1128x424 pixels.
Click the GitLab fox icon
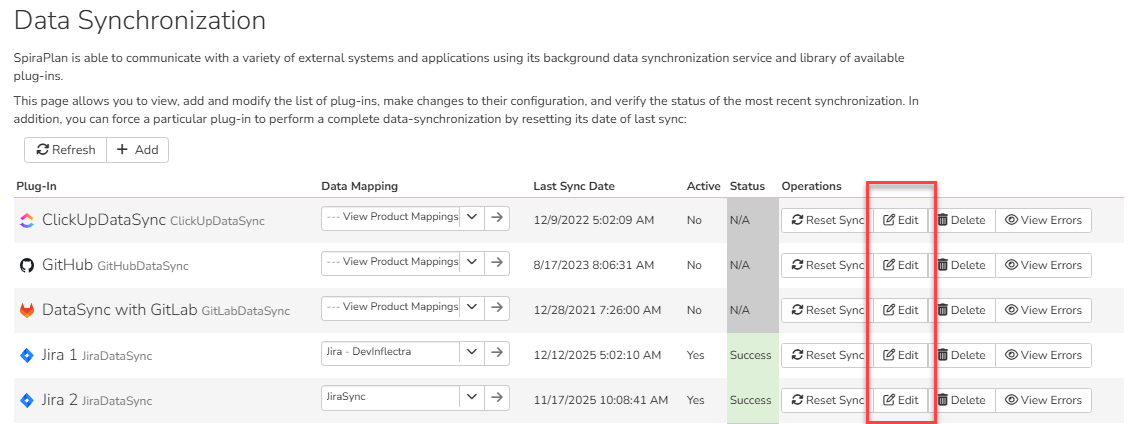click(x=27, y=310)
